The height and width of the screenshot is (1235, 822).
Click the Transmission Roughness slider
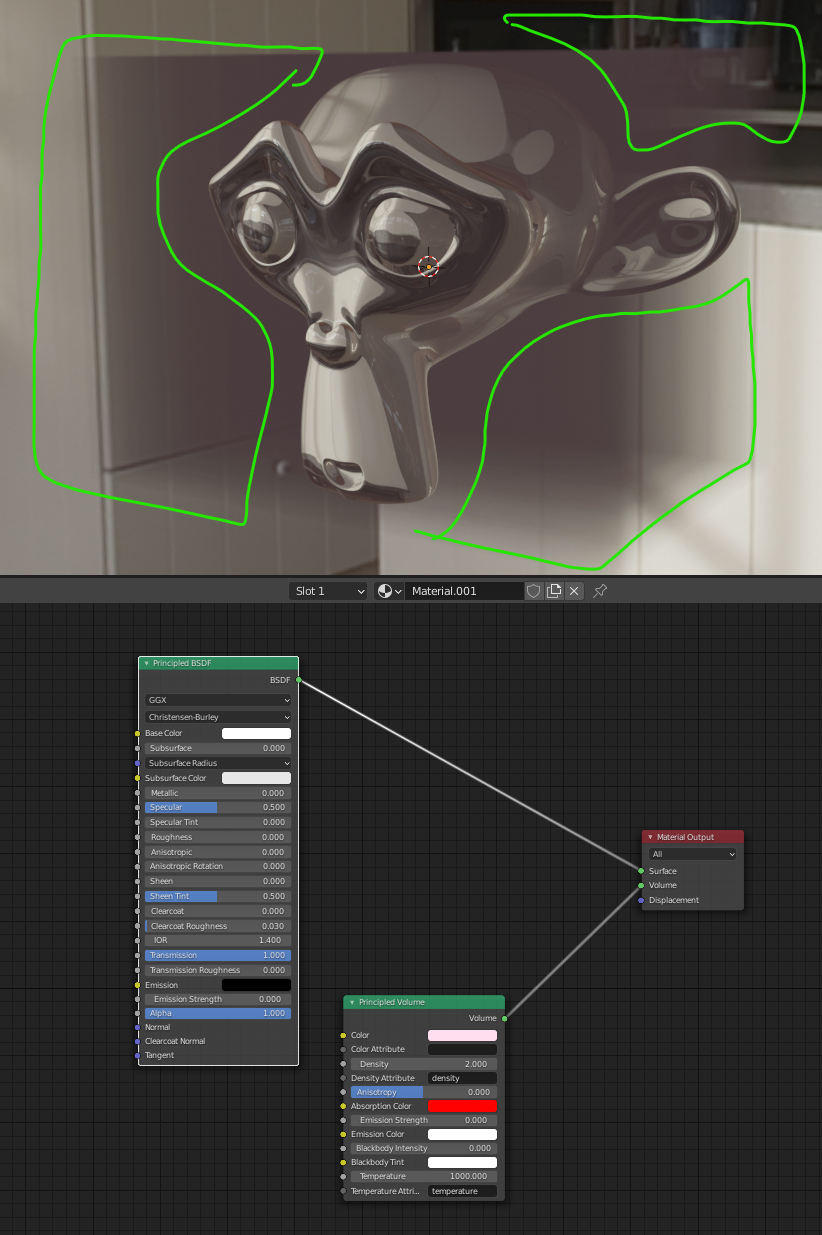click(218, 970)
